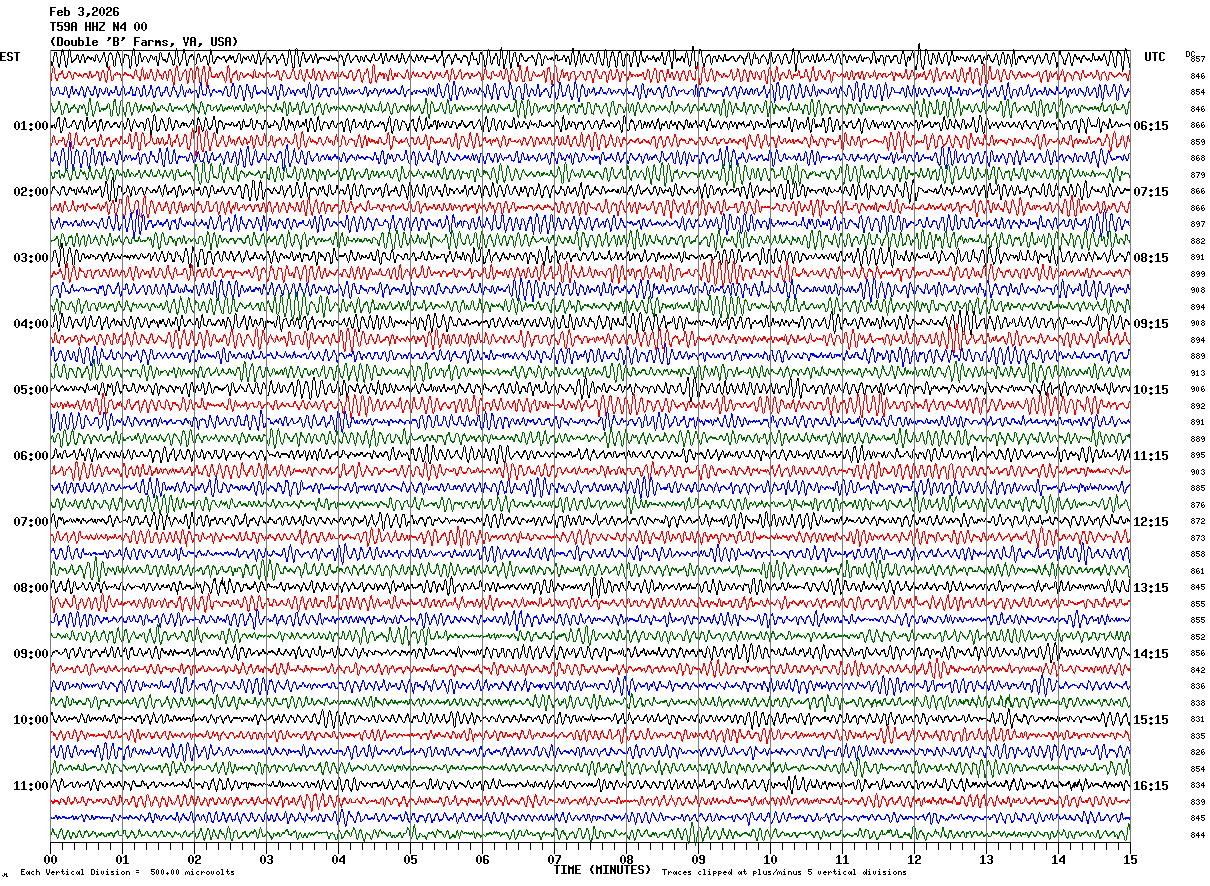Click the "13:15" UTC time label
Image resolution: width=1210 pixels, height=886 pixels.
pos(1151,588)
